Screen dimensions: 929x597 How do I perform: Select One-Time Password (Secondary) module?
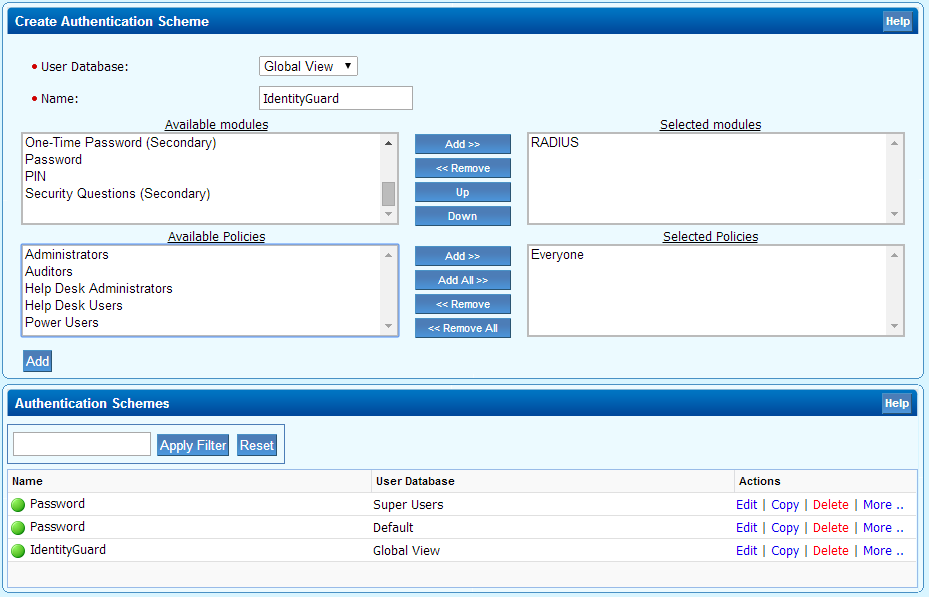(x=120, y=143)
